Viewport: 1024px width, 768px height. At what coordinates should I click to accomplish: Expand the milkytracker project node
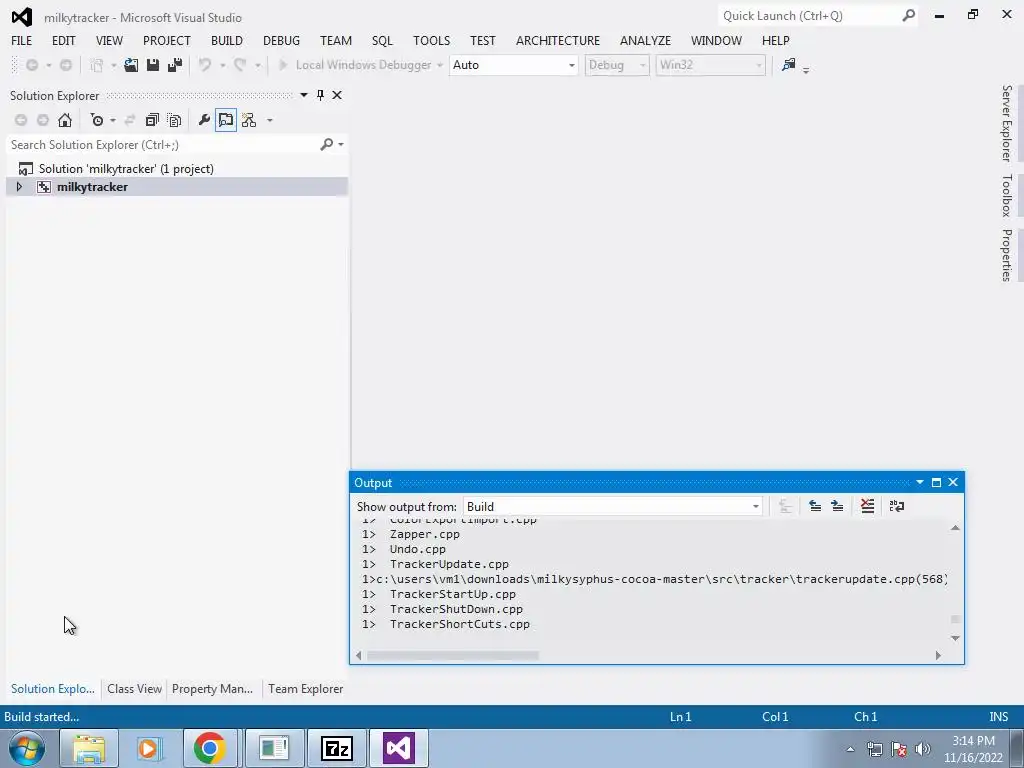click(19, 187)
